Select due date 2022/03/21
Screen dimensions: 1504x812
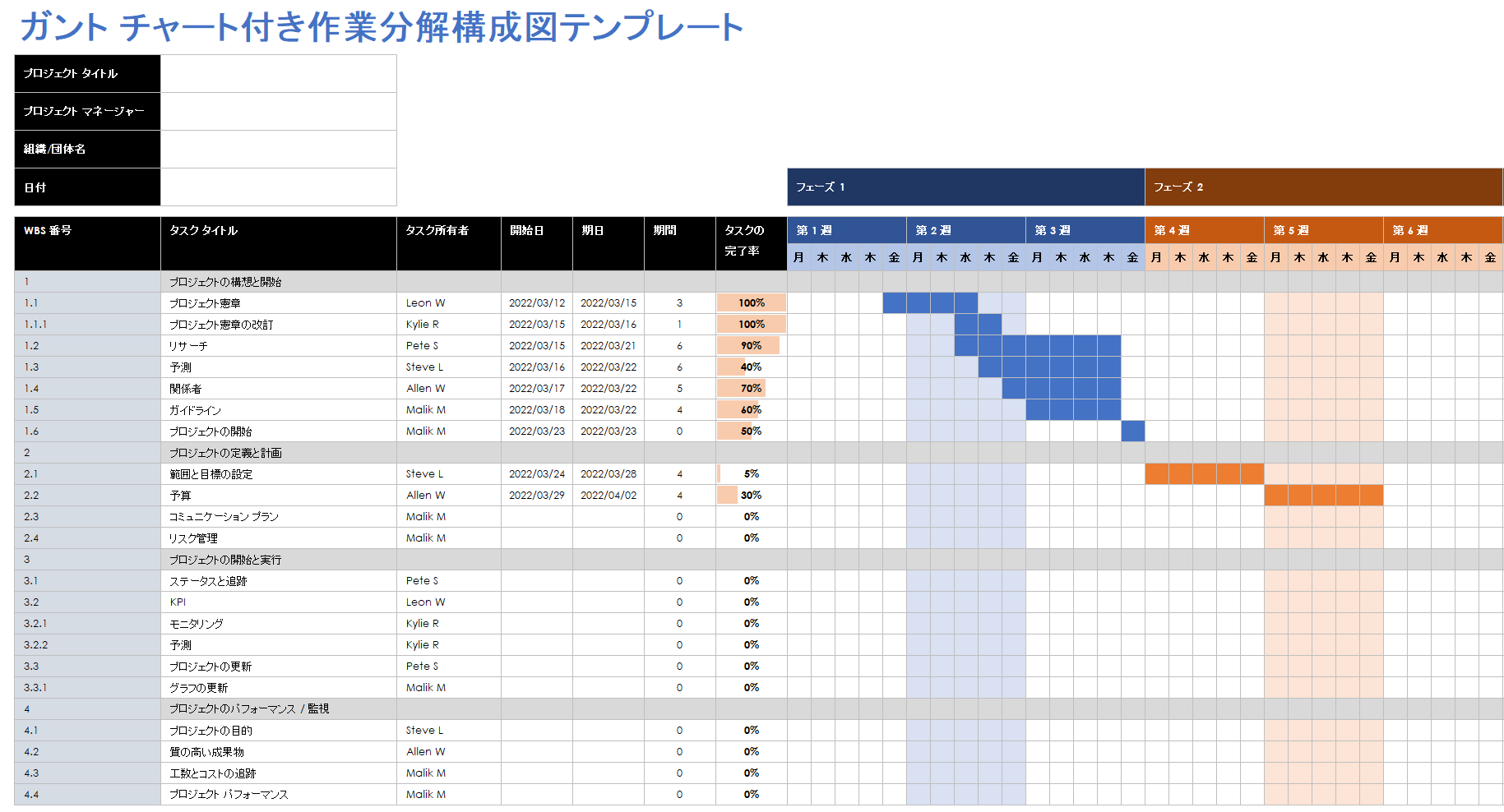[609, 346]
